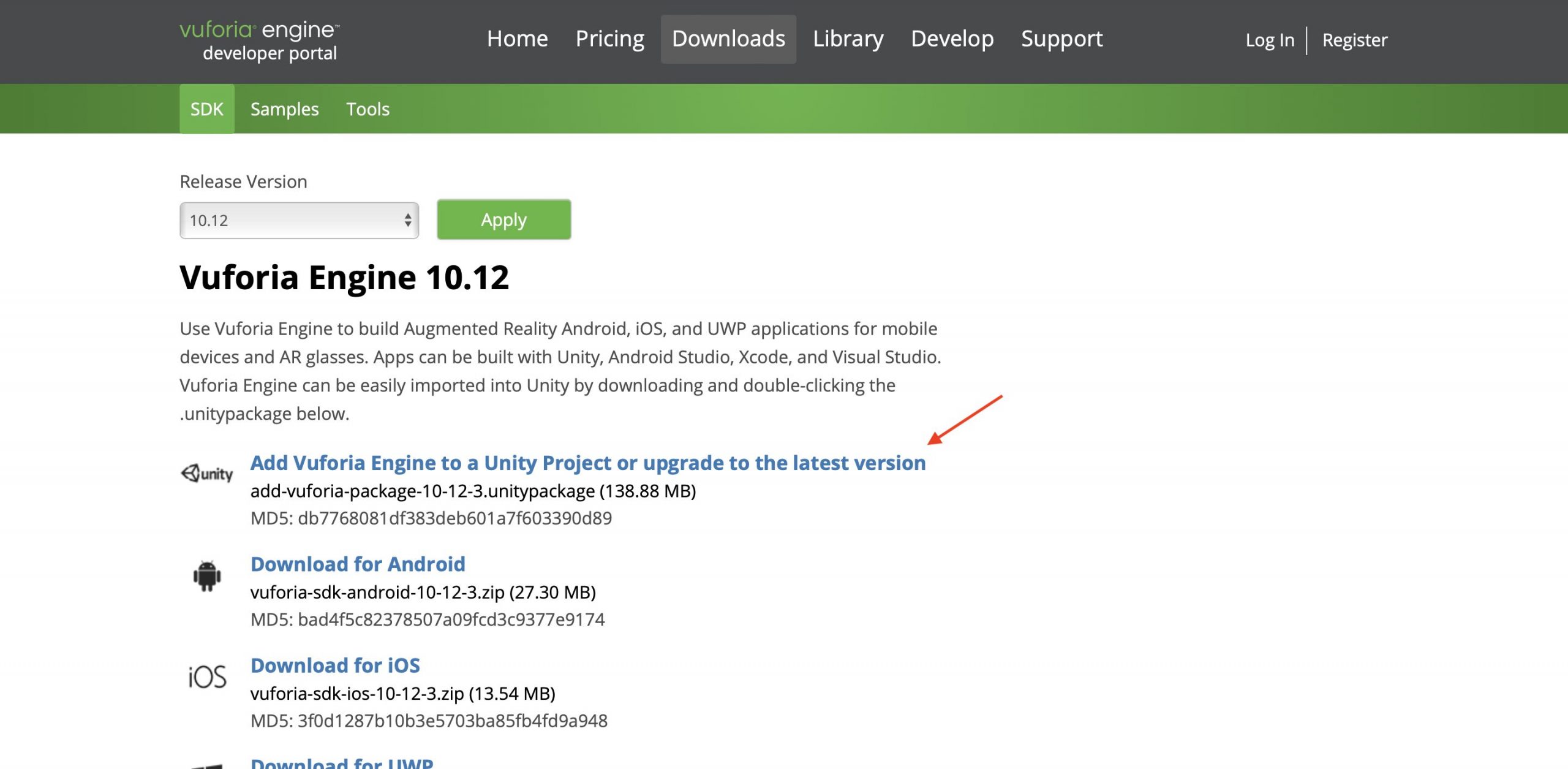This screenshot has height=769, width=1568.
Task: Open the Release Version dropdown showing 10.12
Action: click(299, 221)
